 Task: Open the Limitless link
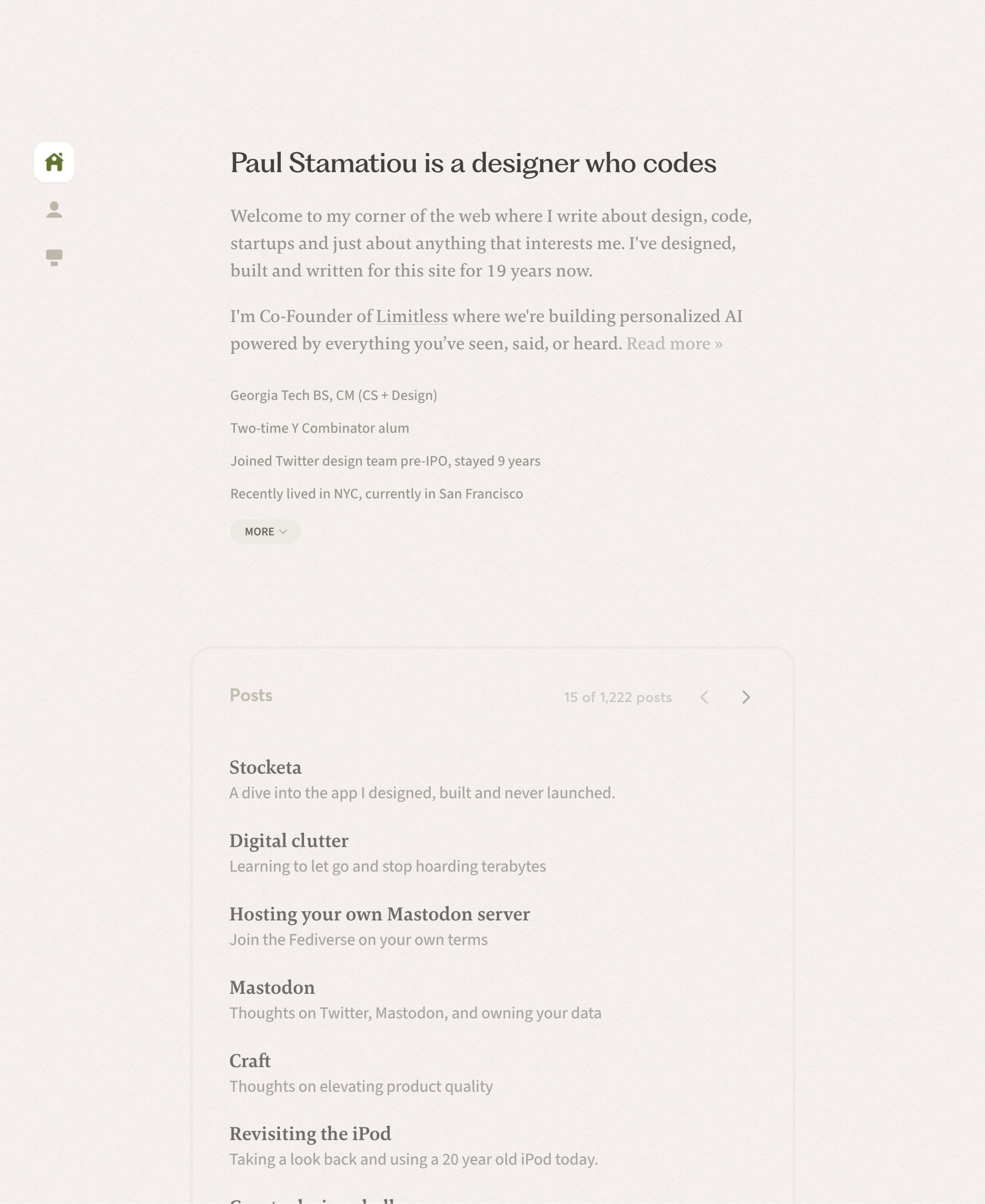(411, 316)
